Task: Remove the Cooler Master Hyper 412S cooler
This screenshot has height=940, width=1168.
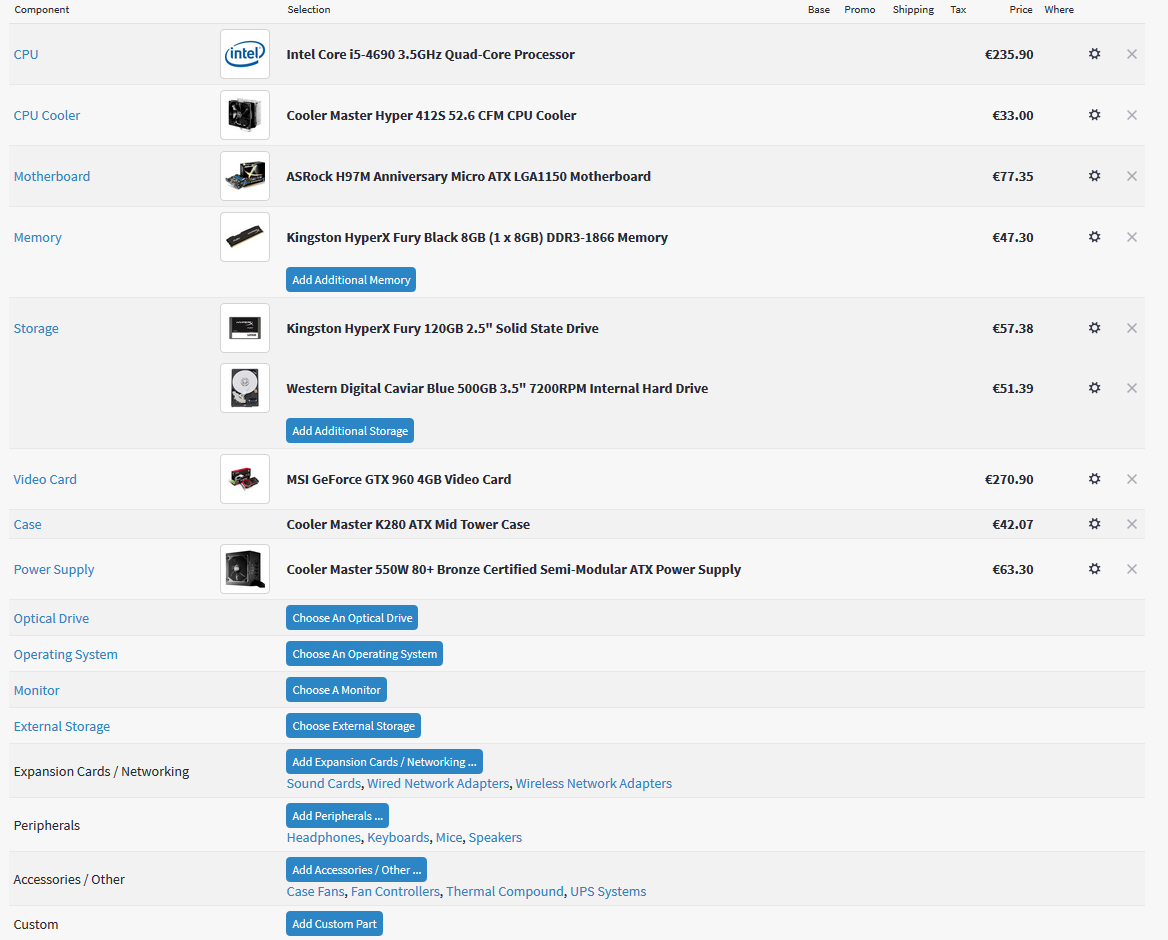Action: click(1132, 115)
